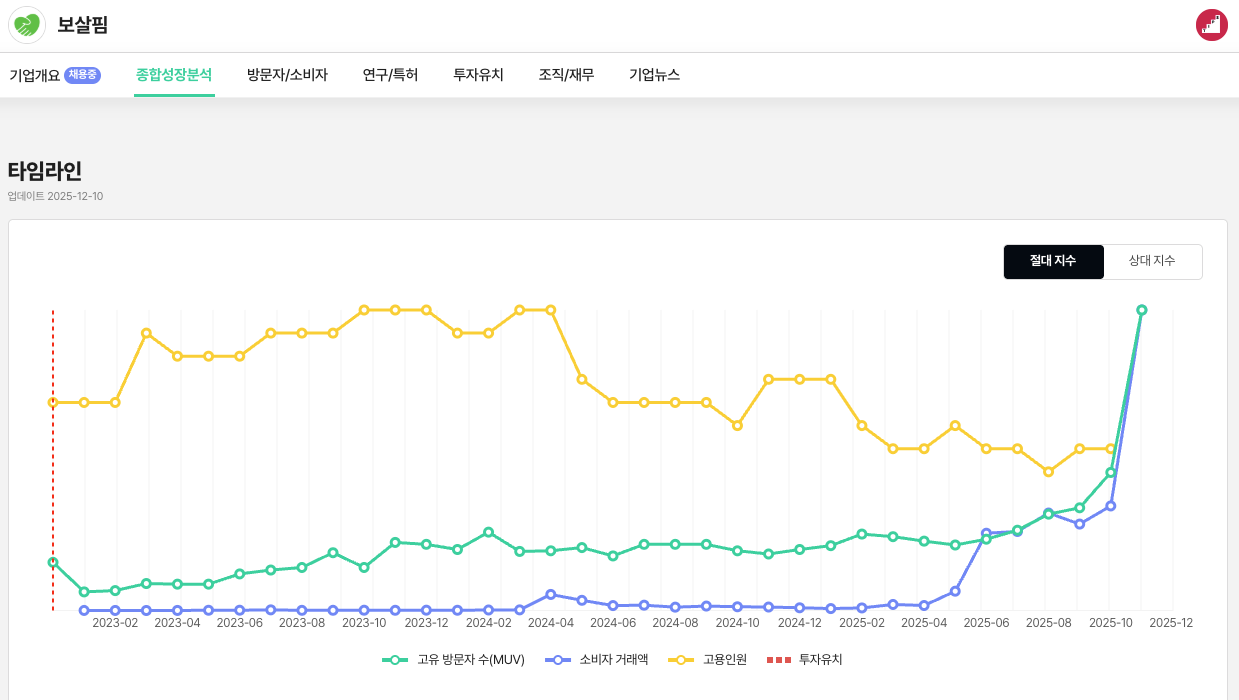Switch to 상대 지수 view
The width and height of the screenshot is (1239, 700).
[x=1153, y=261]
